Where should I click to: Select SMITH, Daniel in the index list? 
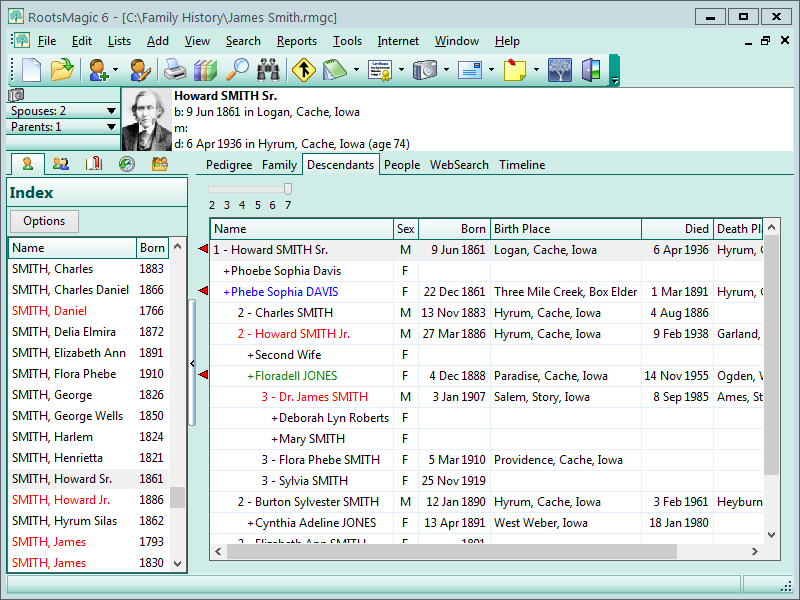(49, 311)
